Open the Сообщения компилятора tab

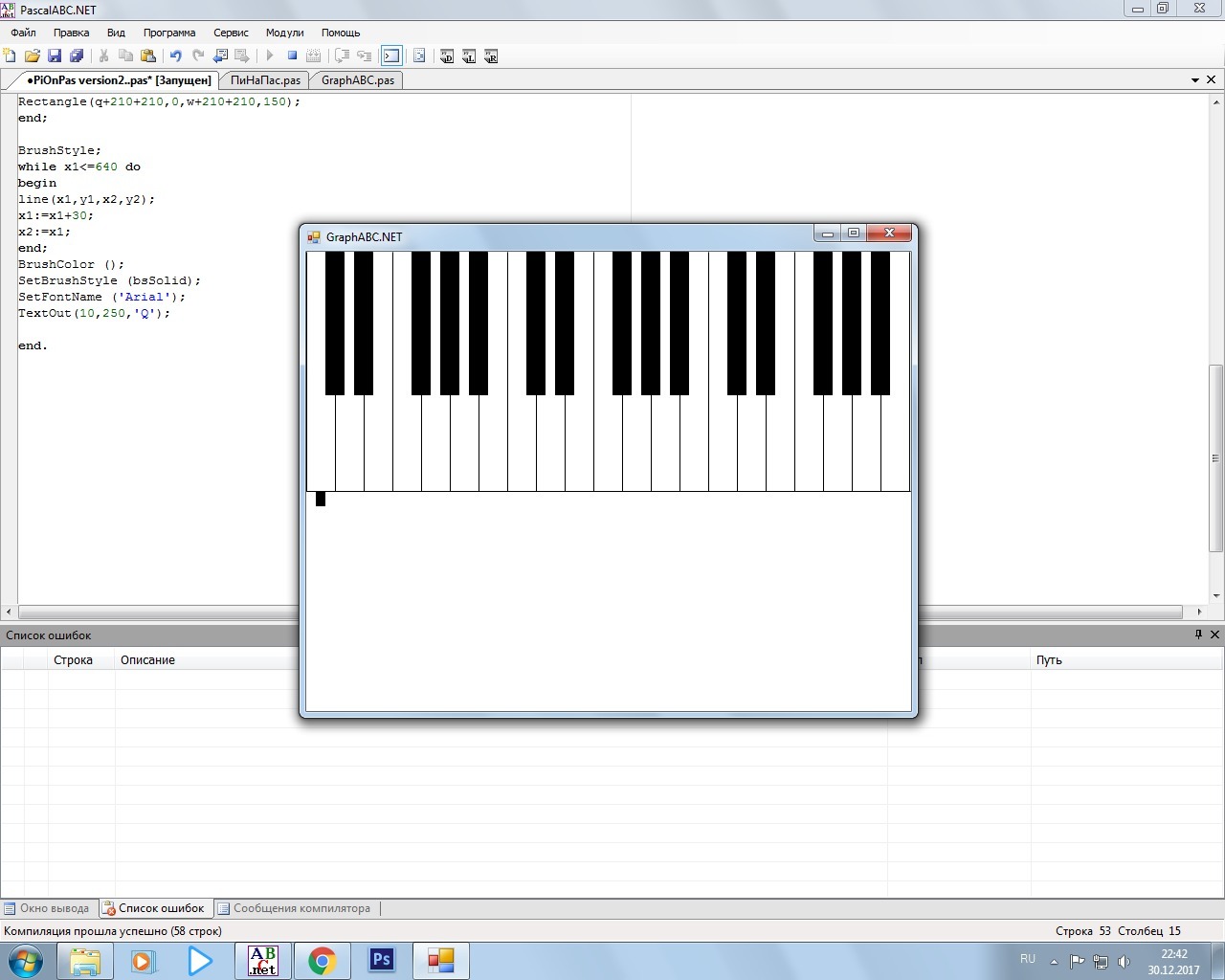tap(301, 908)
